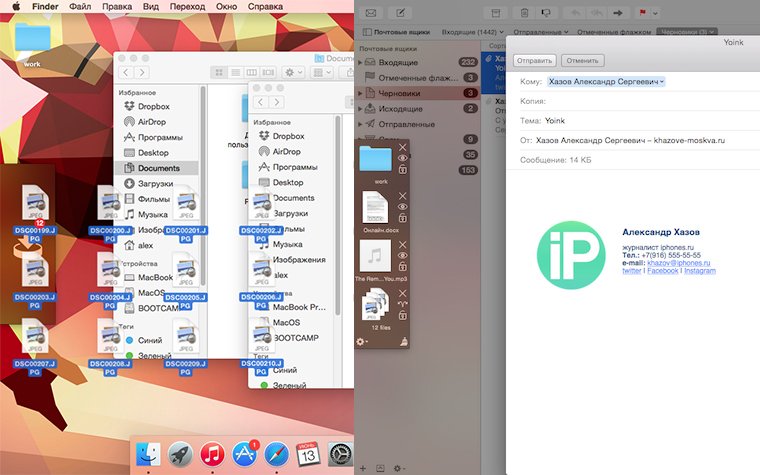The height and width of the screenshot is (475, 760).
Task: Switch back Finder window to icon view
Action: click(x=219, y=72)
